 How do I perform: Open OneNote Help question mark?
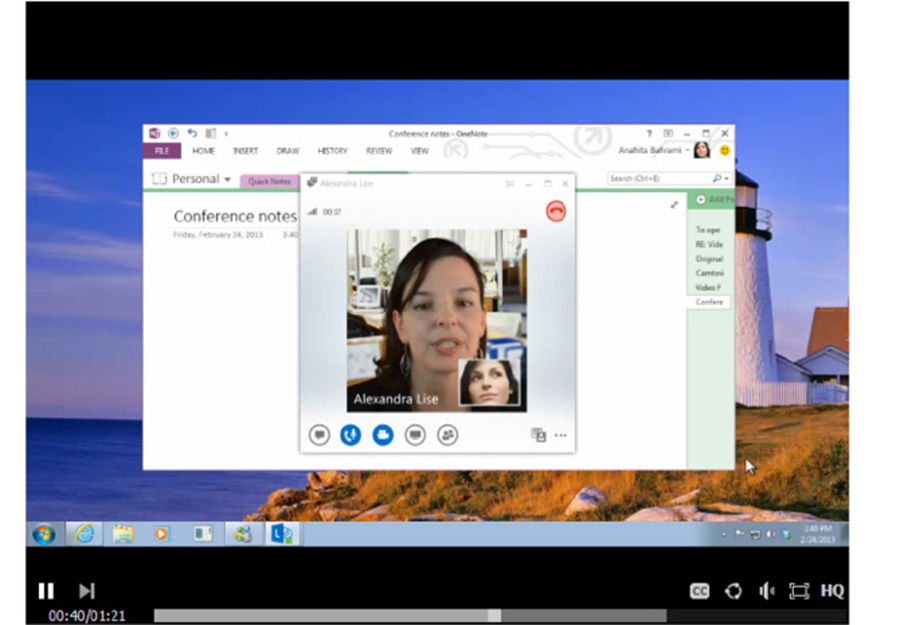[649, 133]
